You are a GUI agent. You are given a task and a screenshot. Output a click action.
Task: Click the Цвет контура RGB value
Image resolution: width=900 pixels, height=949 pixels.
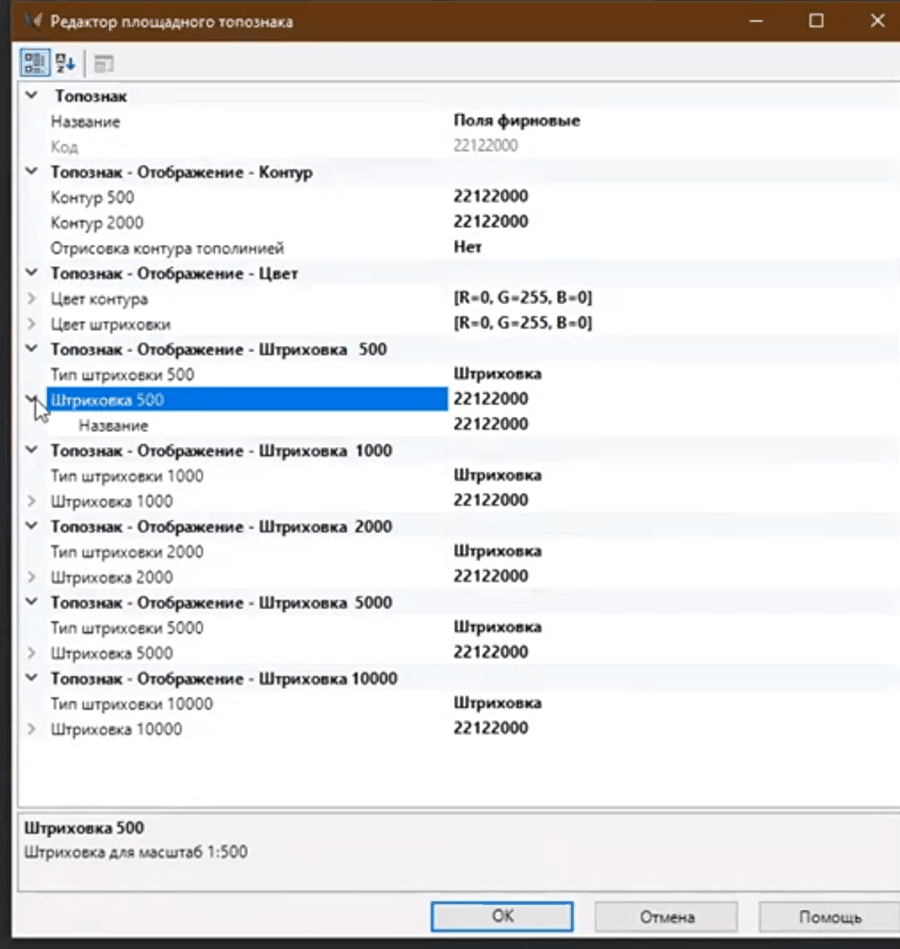(524, 298)
